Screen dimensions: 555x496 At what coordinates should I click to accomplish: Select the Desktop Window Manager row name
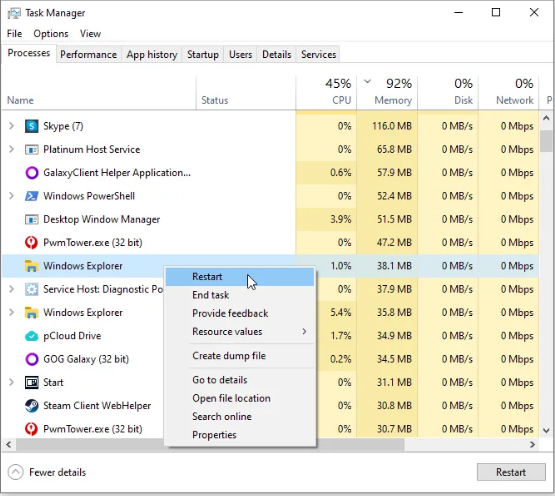tap(102, 220)
